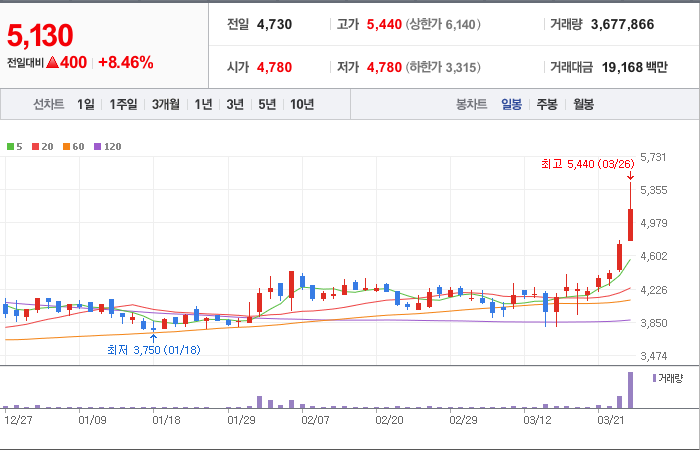700x450 pixels.
Task: Click the tallest volume bar on 03/26
Action: pyautogui.click(x=630, y=390)
